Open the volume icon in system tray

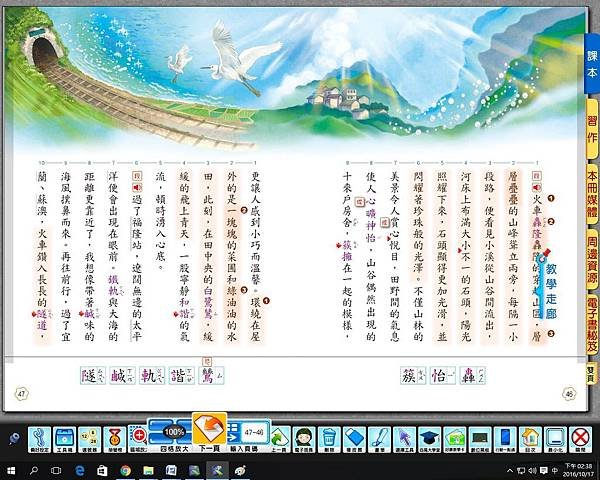pos(532,470)
